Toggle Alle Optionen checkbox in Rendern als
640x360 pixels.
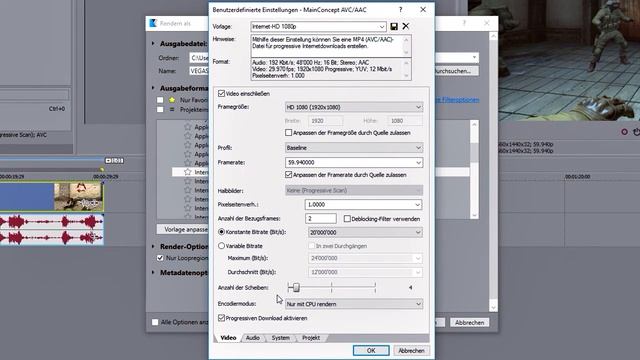[155, 322]
